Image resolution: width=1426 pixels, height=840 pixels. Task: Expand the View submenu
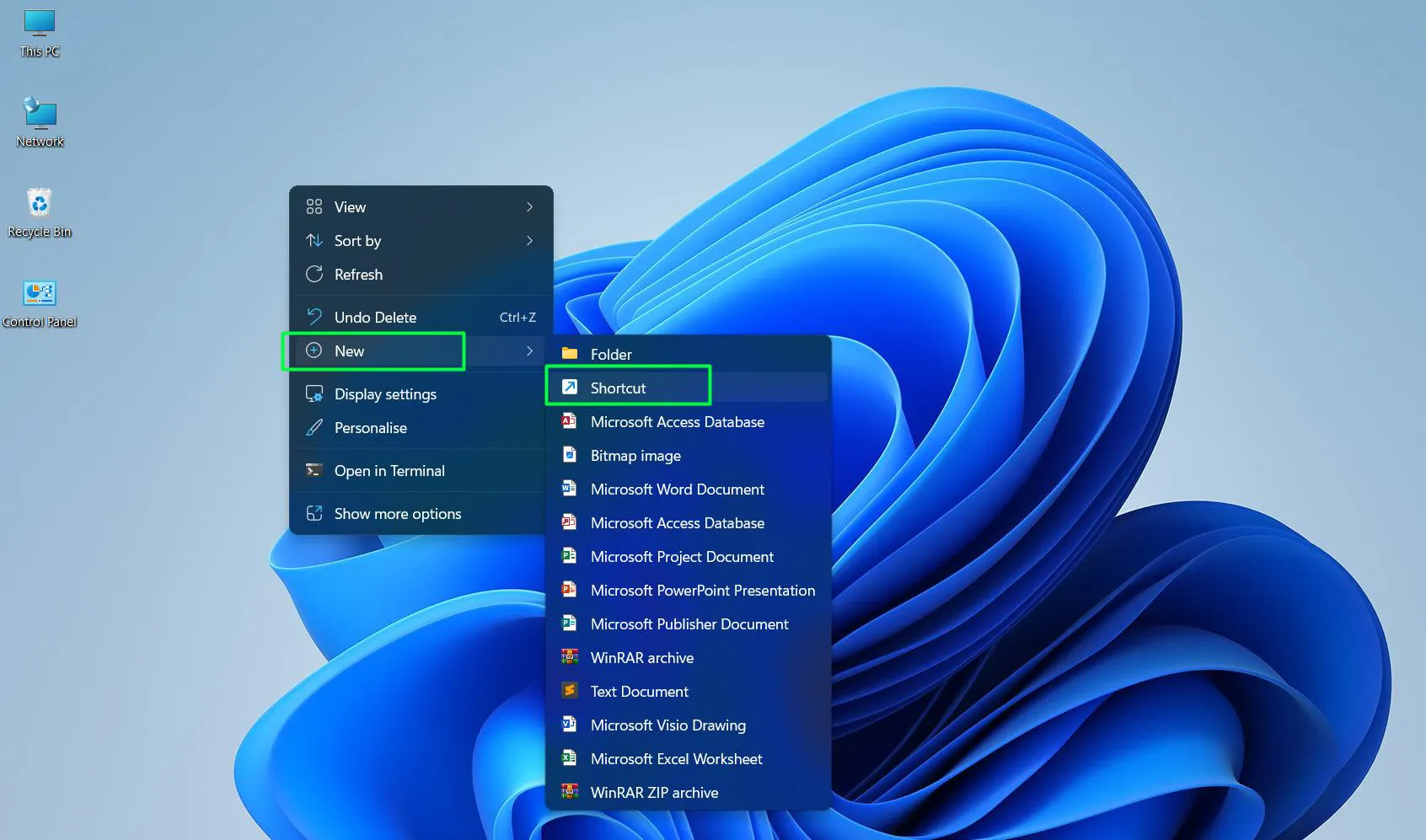point(349,206)
